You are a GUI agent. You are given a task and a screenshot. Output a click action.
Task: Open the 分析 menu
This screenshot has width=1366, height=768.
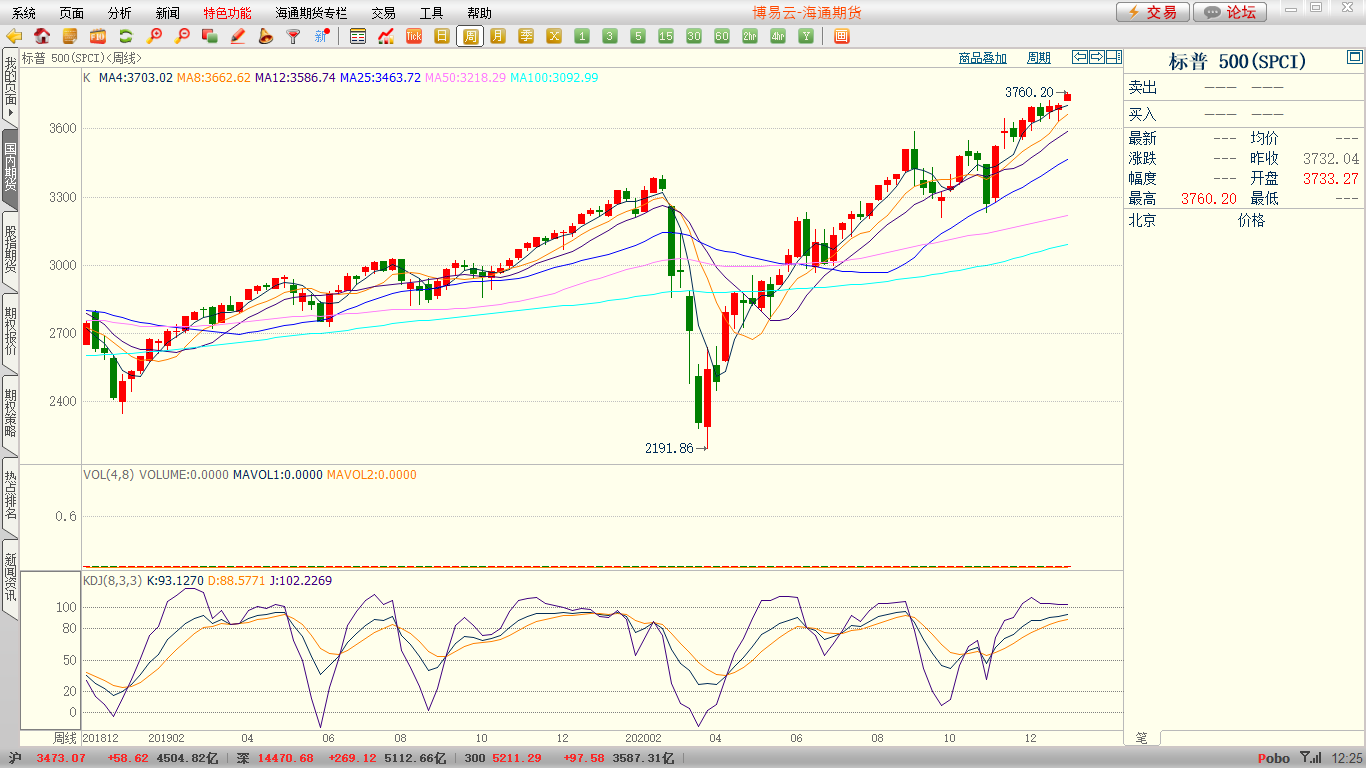(x=120, y=13)
